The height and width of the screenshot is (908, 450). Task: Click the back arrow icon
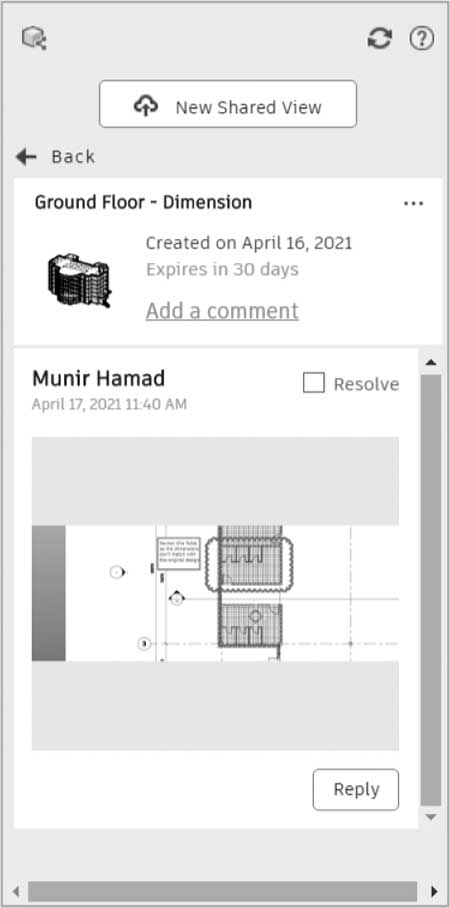click(26, 156)
